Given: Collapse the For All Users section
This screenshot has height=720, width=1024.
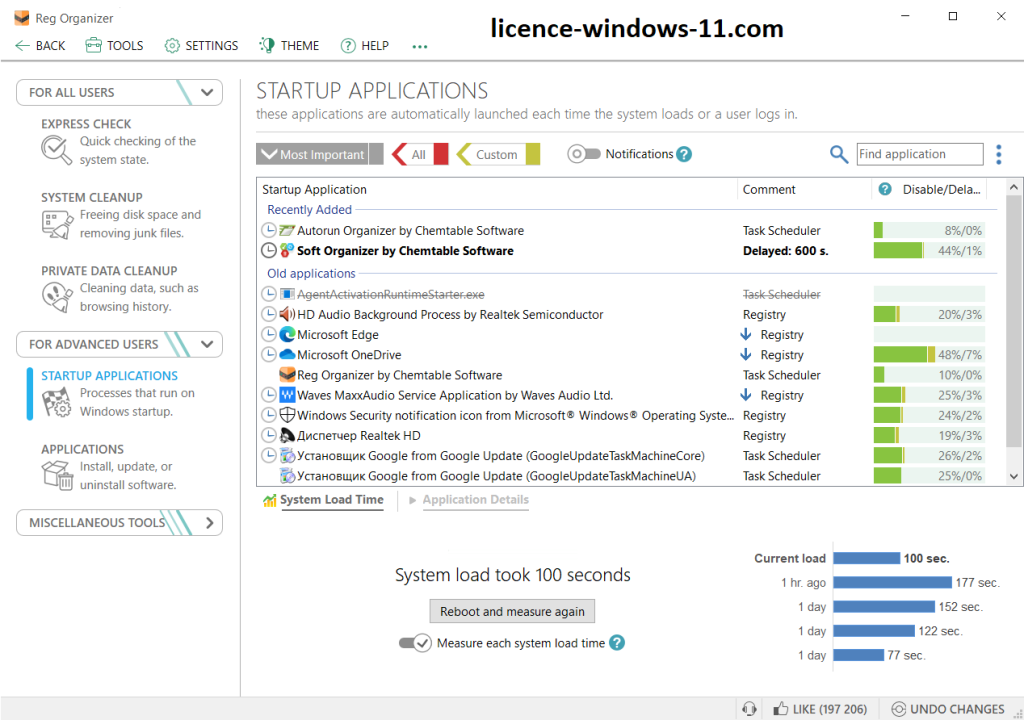Looking at the screenshot, I should pos(207,92).
